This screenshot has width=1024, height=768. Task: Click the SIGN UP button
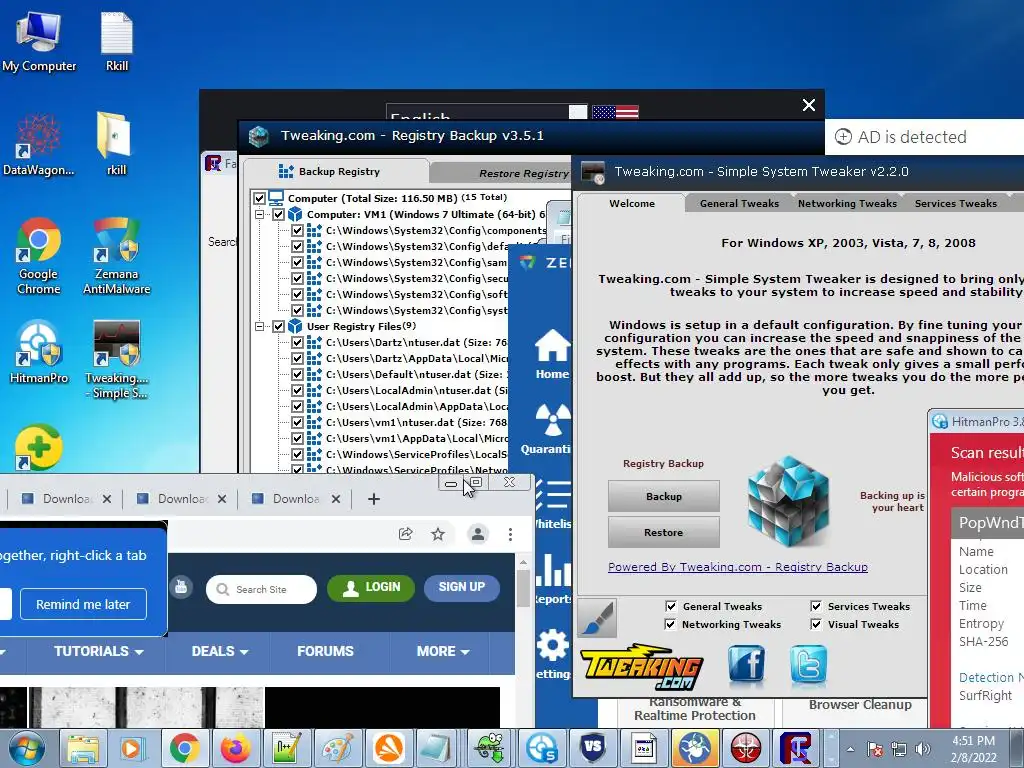tap(462, 587)
